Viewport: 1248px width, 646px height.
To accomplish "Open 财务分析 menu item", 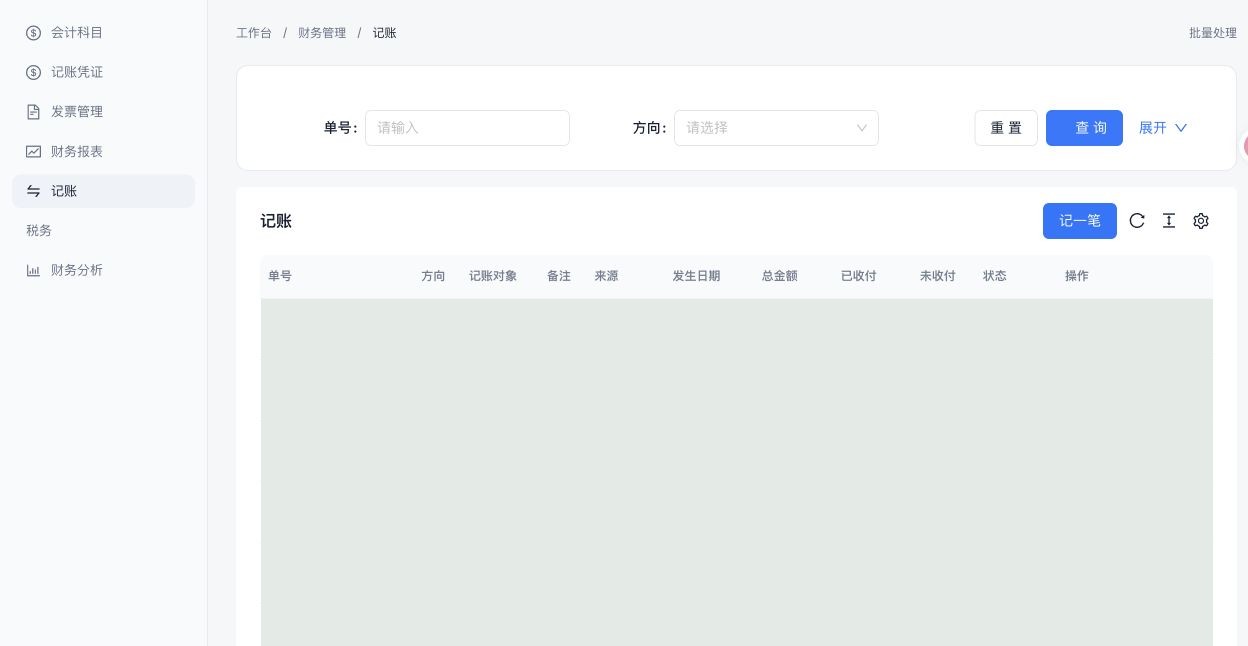I will 103,270.
